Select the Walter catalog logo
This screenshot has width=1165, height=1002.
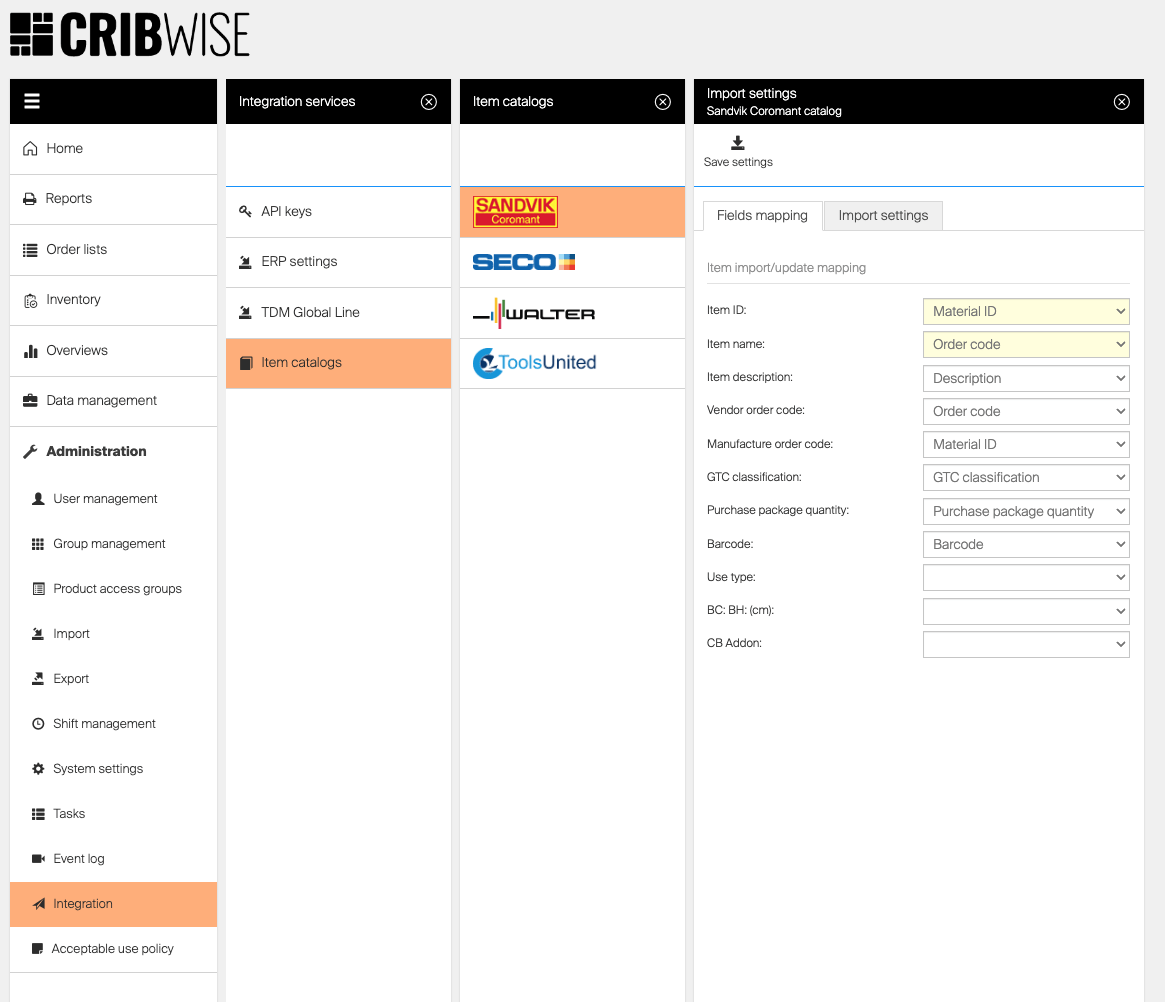[x=534, y=313]
